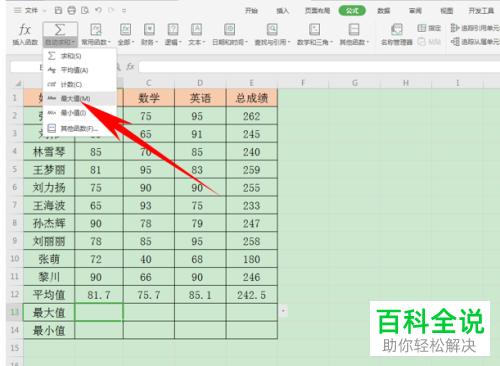Click the Text functions A icon

point(197,30)
